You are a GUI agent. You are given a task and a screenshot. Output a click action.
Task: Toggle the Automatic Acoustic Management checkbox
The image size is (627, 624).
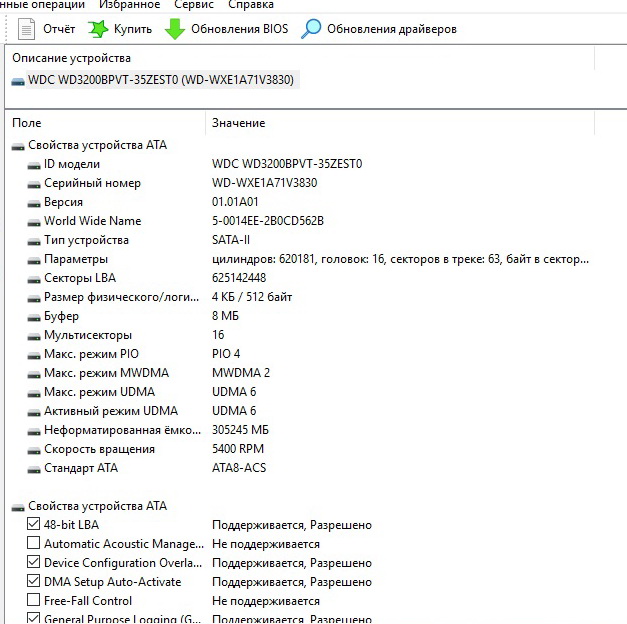(35, 544)
